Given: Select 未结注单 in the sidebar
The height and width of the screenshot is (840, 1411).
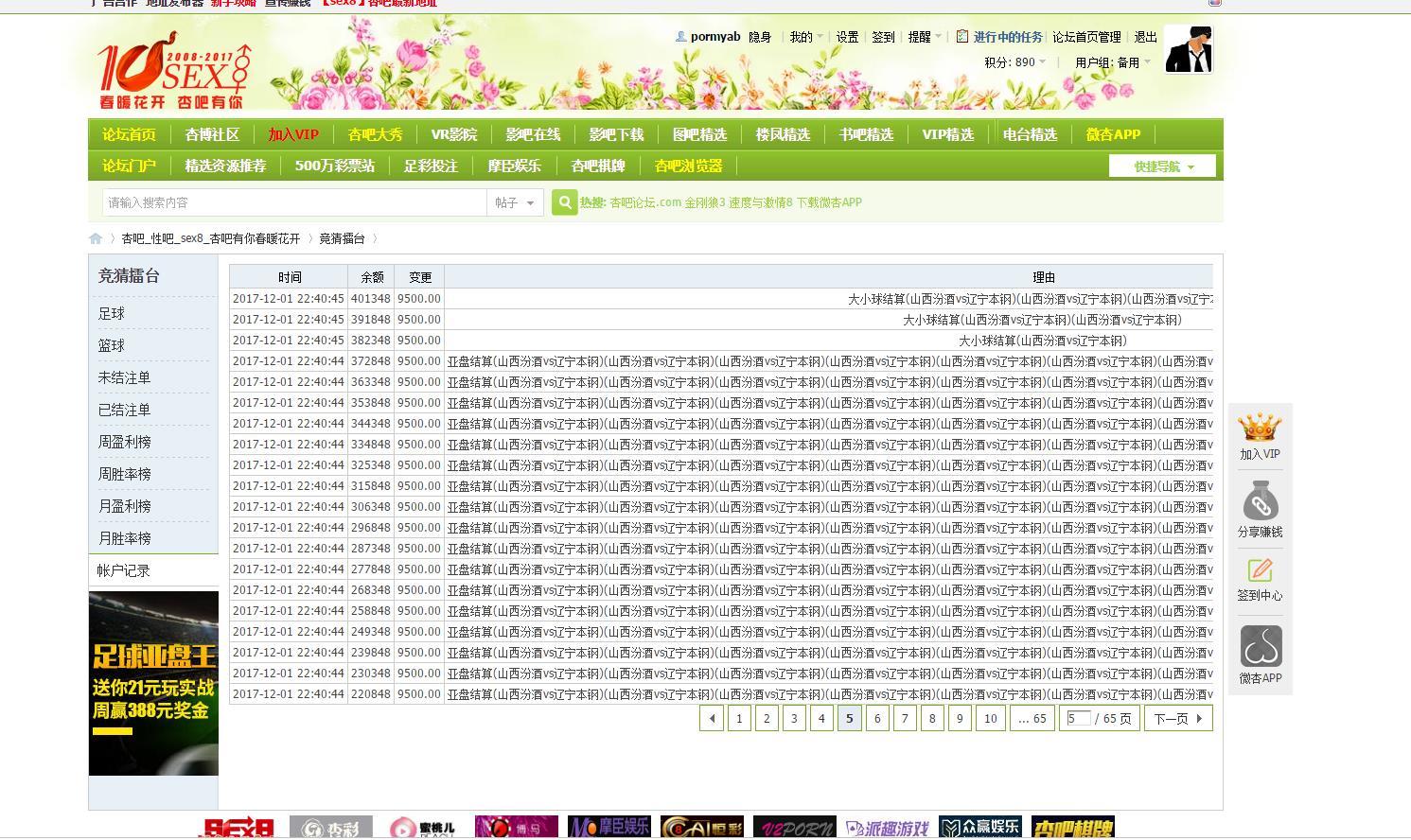Looking at the screenshot, I should point(124,377).
